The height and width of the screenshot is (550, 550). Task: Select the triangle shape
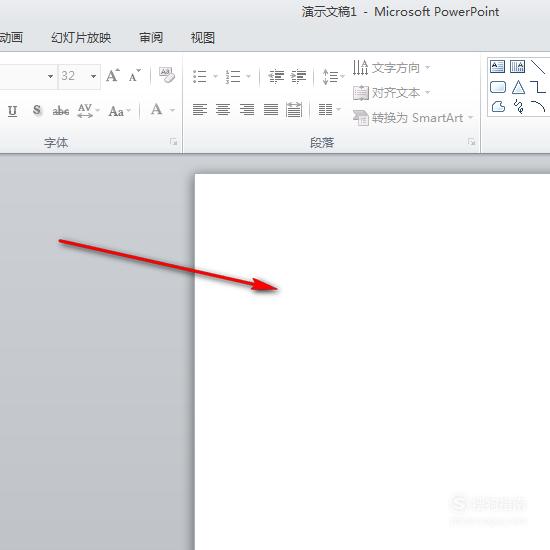(x=518, y=87)
